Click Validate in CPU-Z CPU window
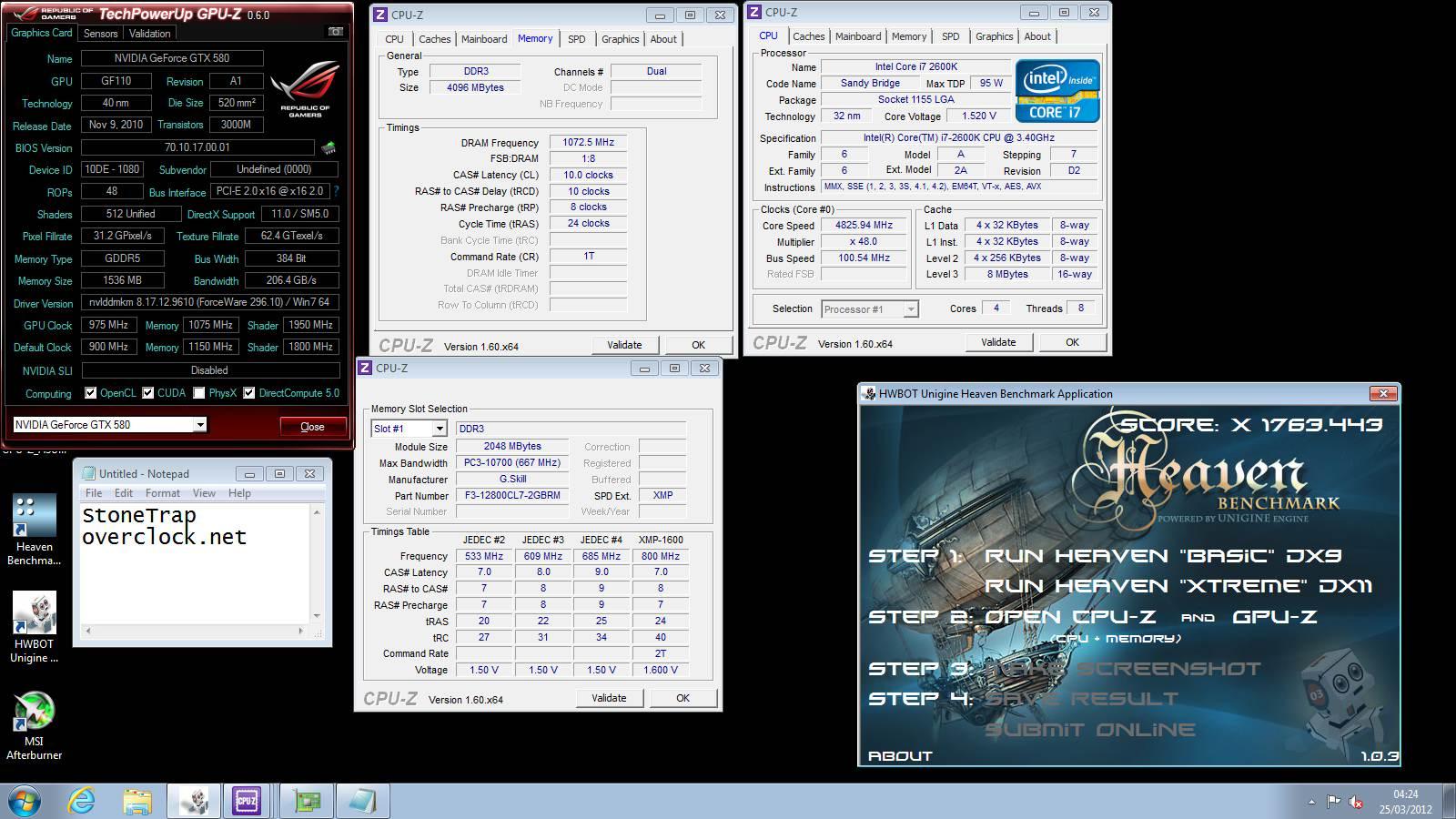 click(x=998, y=342)
